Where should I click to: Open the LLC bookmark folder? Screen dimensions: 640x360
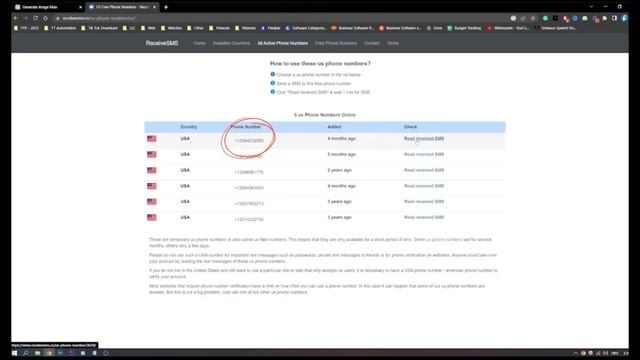click(x=129, y=28)
